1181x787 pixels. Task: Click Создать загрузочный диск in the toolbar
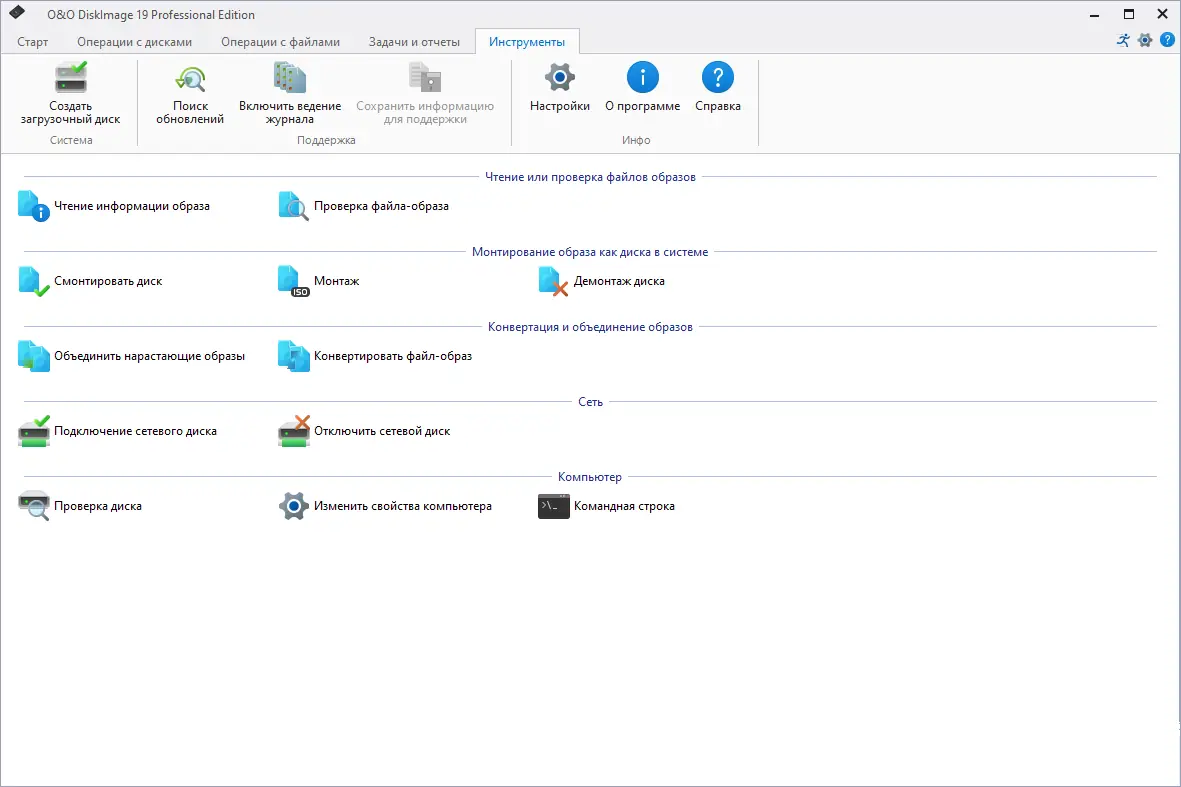pos(72,92)
